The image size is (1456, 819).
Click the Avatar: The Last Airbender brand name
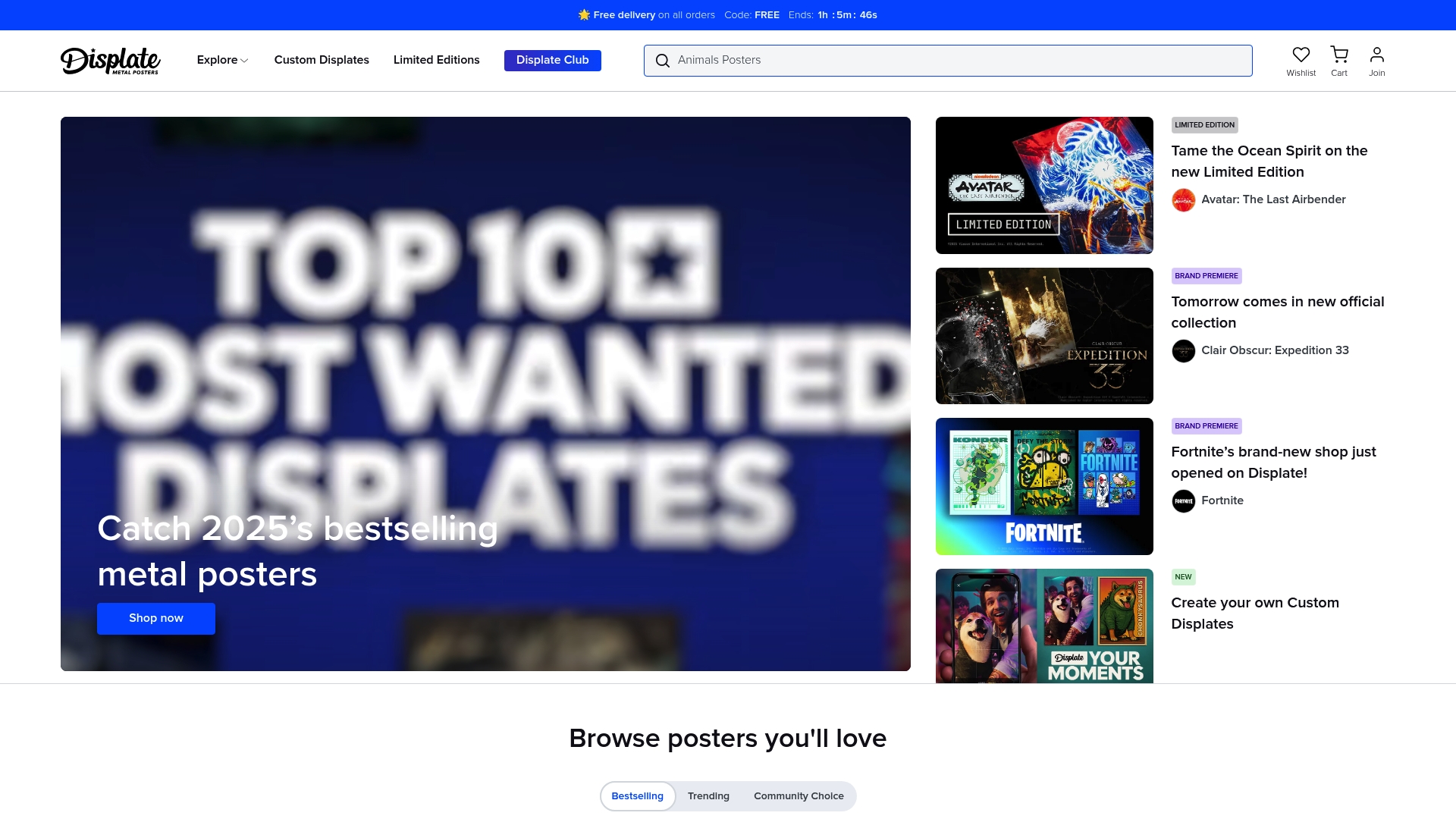coord(1273,199)
